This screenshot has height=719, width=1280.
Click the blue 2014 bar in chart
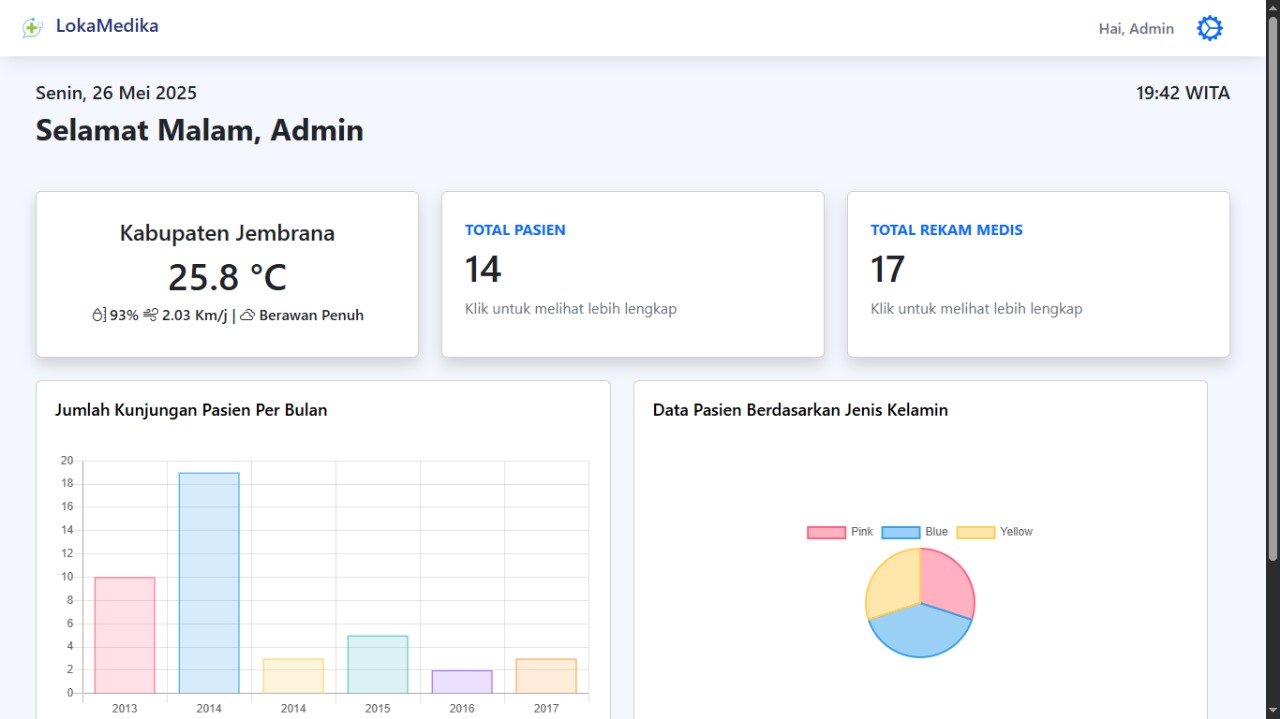point(209,582)
